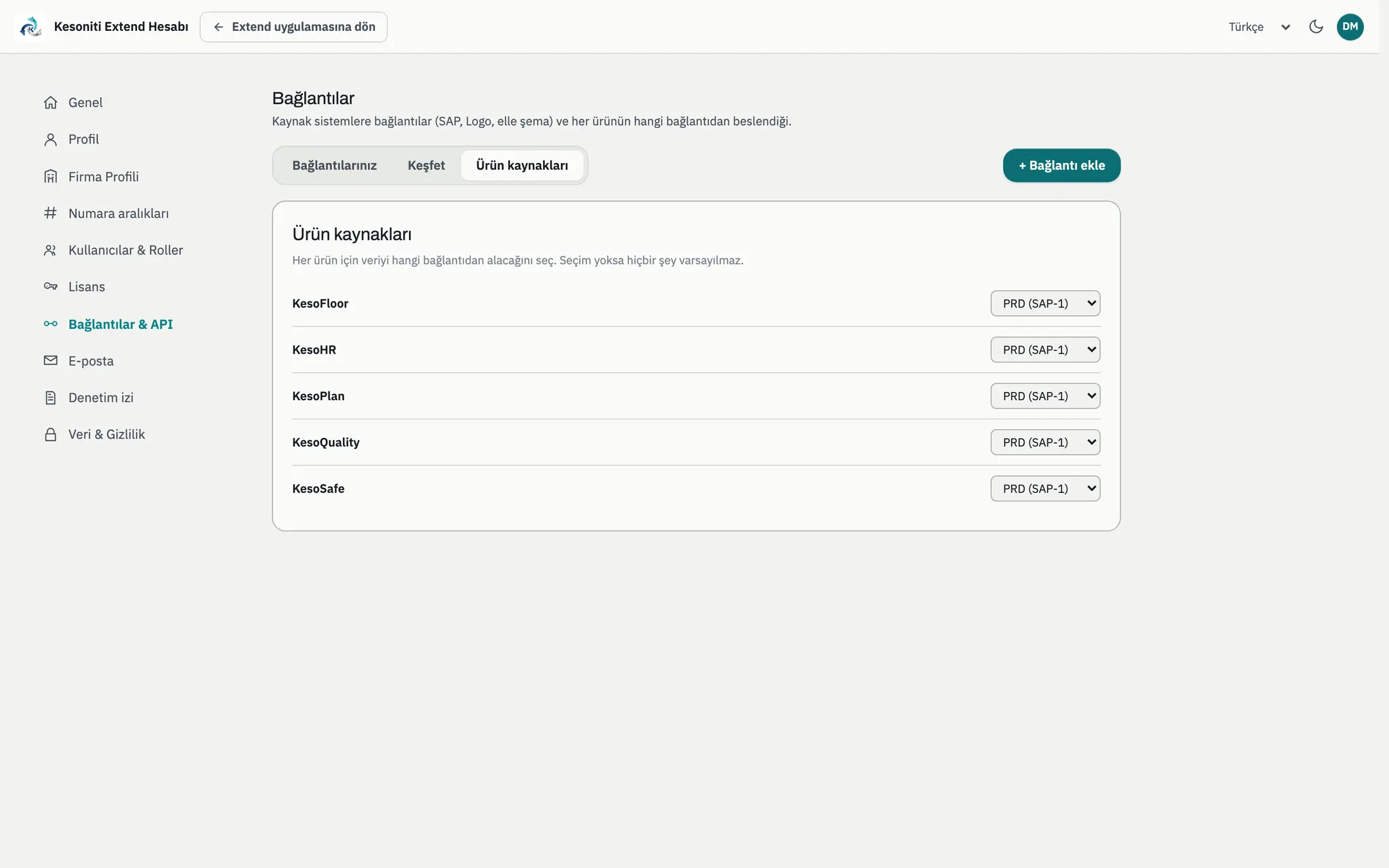Viewport: 1389px width, 868px height.
Task: Click the hash icon beside Numara aralıkları
Action: [x=51, y=213]
